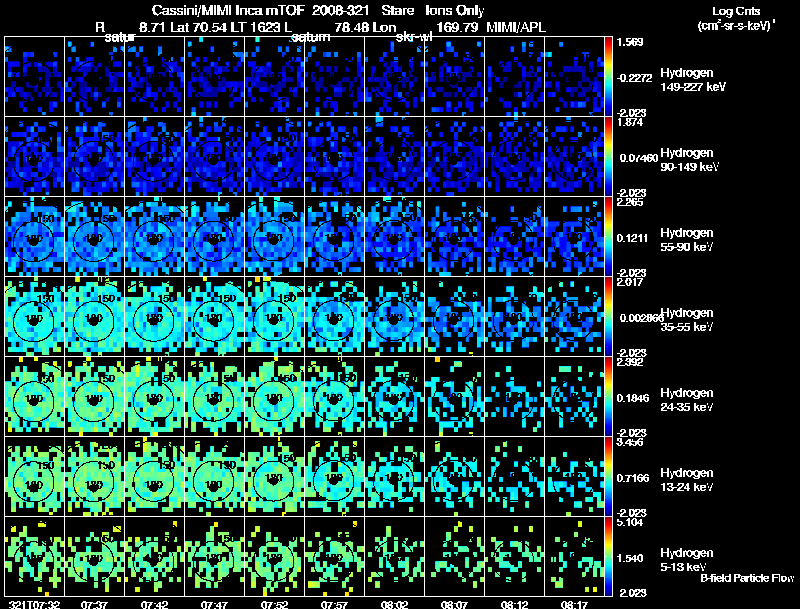
Task: Click the '3.456' color scale maximum
Action: [x=630, y=442]
